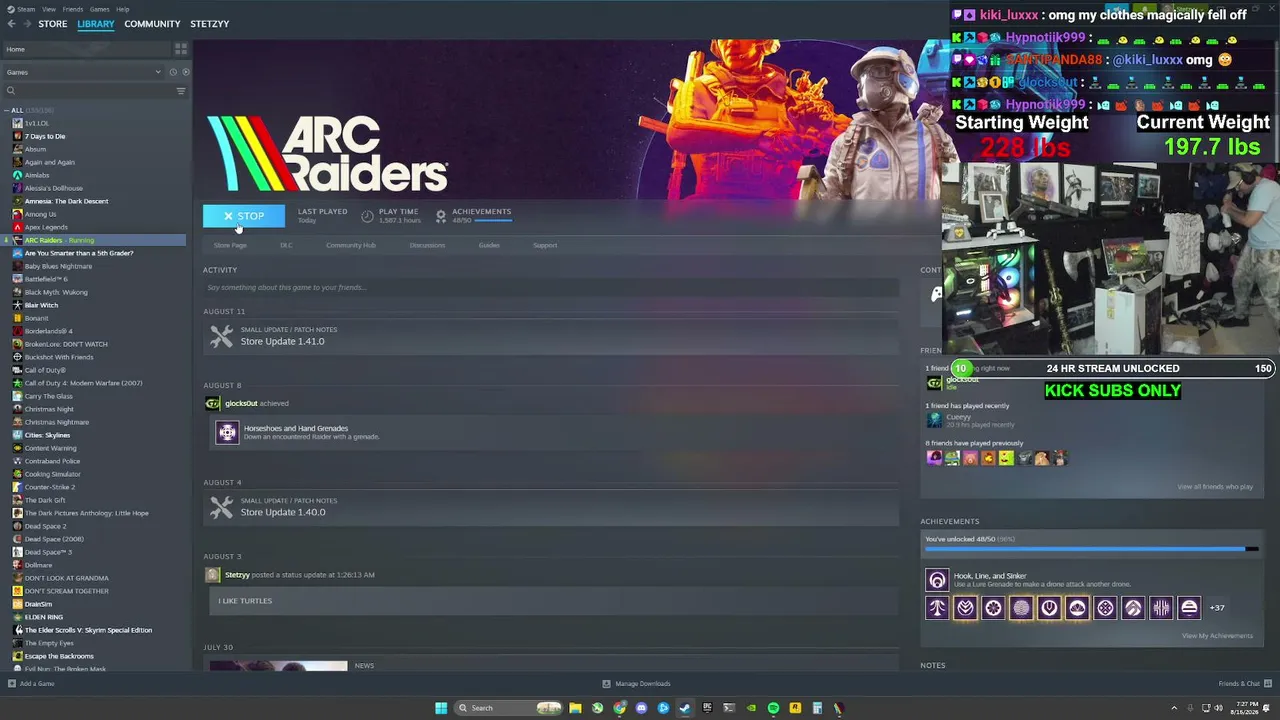The image size is (1280, 720).
Task: Open File Explorer from the taskbar
Action: [575, 708]
